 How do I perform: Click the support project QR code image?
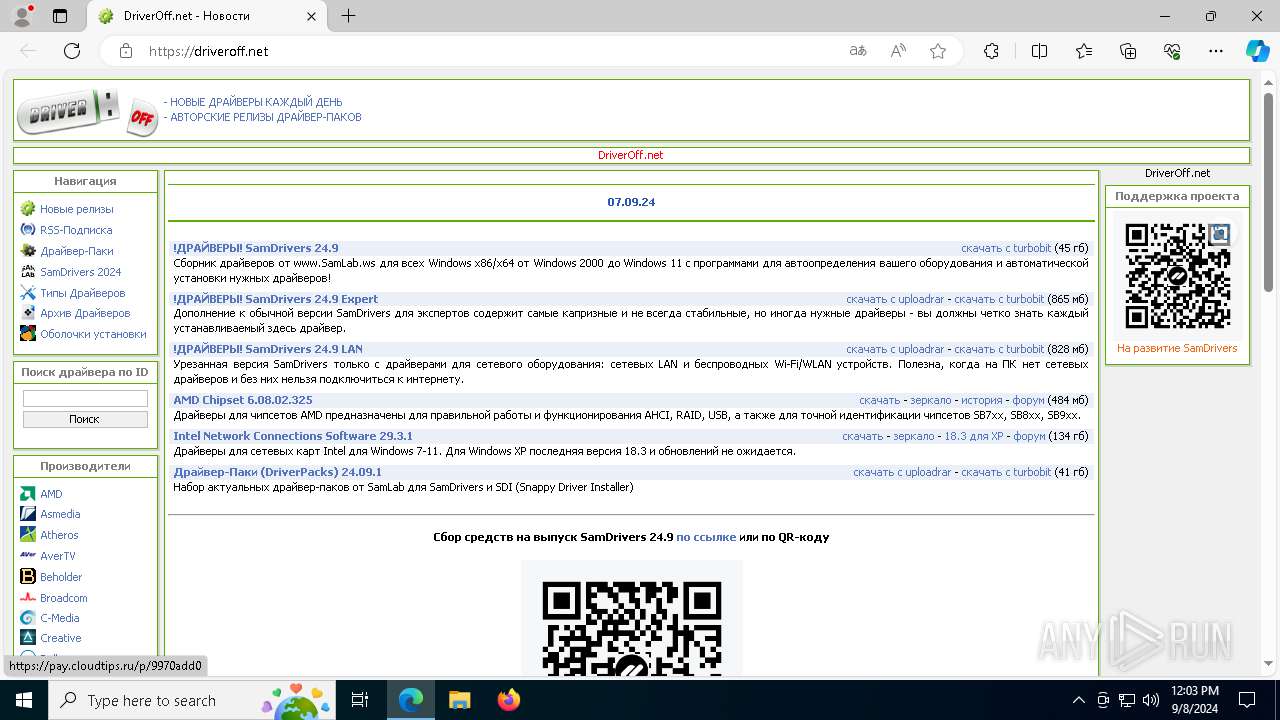point(1177,275)
